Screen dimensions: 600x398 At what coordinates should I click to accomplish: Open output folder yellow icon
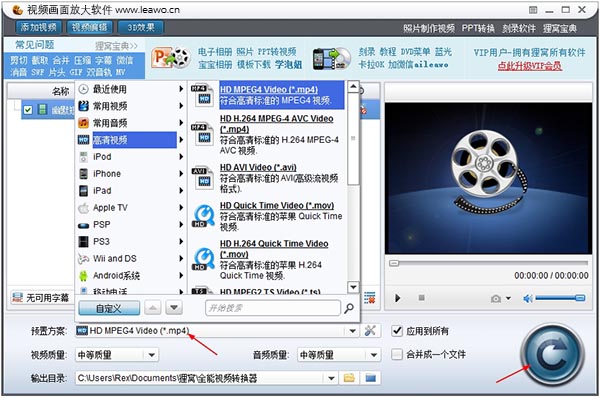(349, 378)
